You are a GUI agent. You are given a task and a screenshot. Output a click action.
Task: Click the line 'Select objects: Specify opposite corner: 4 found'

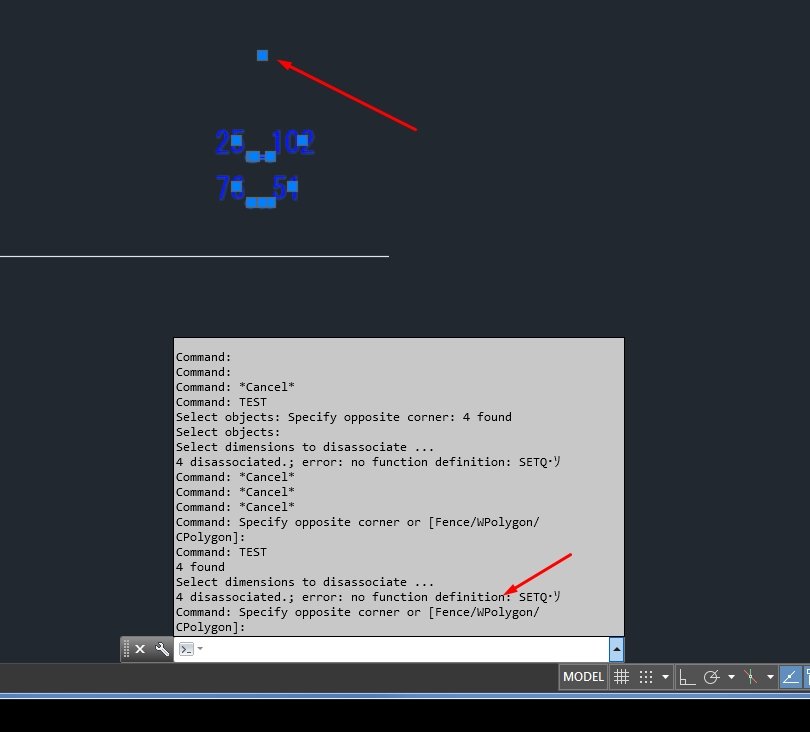click(x=344, y=417)
